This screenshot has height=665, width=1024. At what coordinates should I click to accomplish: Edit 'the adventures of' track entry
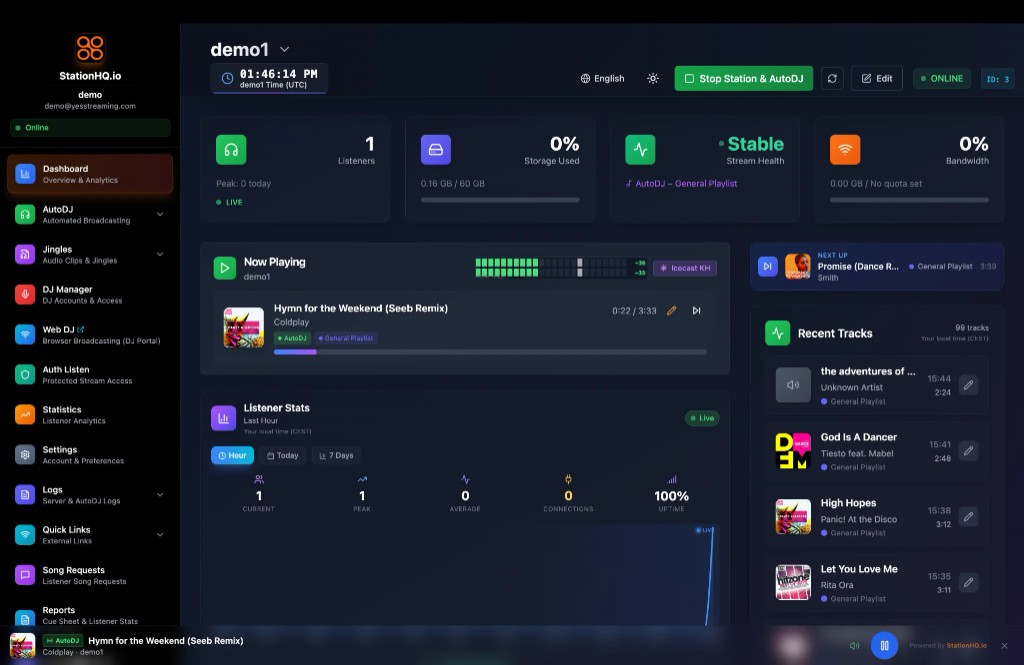(x=968, y=385)
